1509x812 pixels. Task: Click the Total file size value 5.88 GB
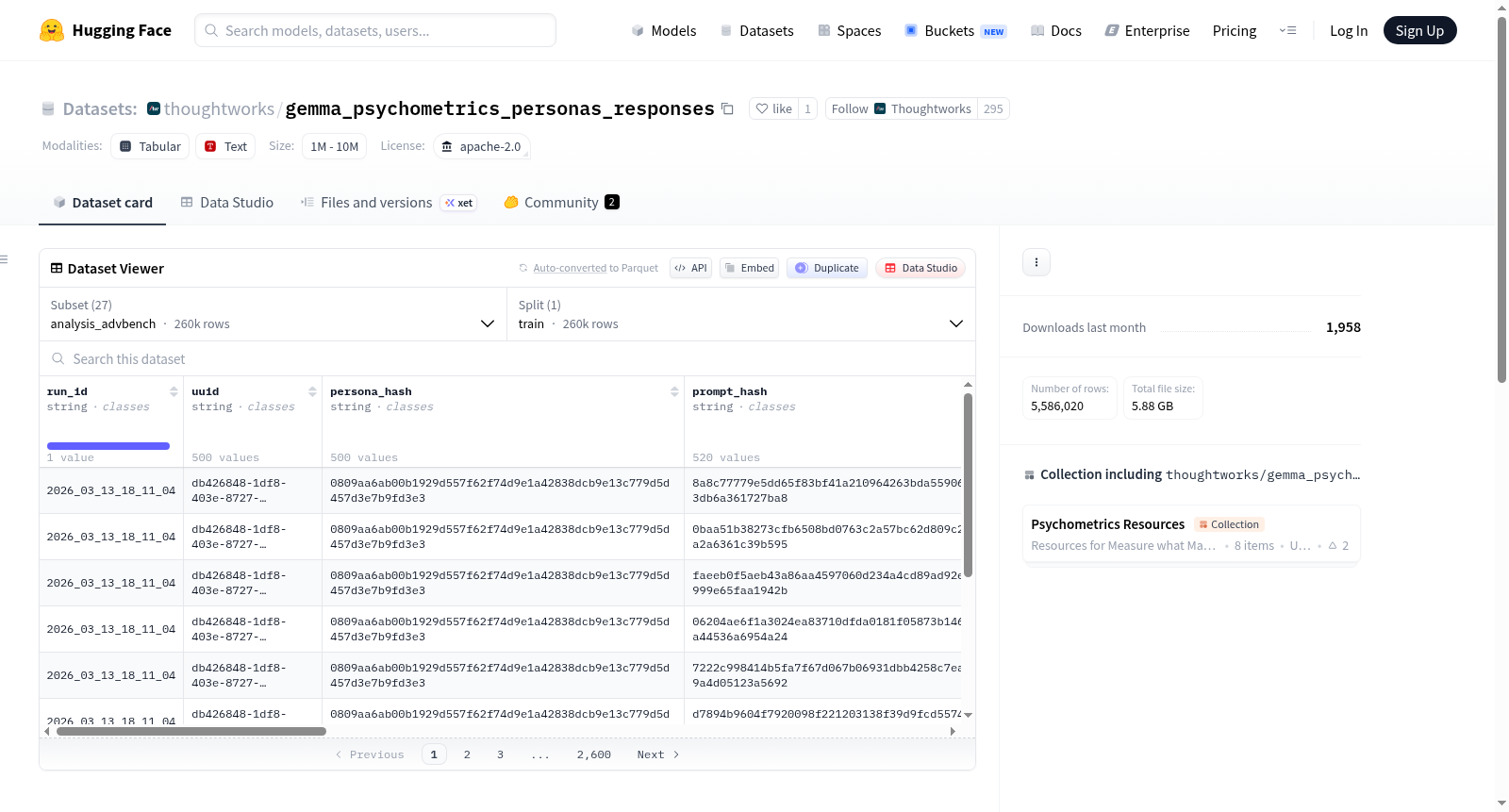(1152, 406)
